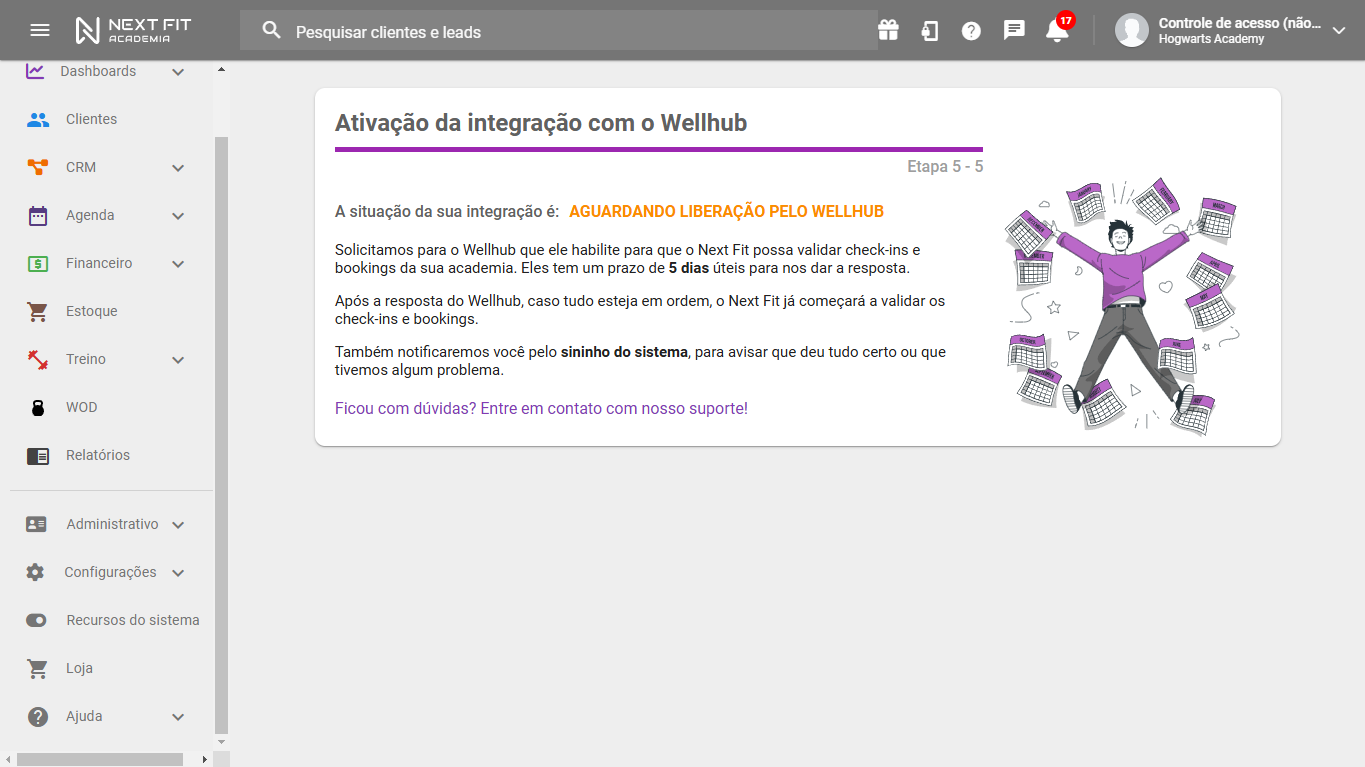Toggle the Recursos do sistema switch icon
Image resolution: width=1365 pixels, height=767 pixels.
click(37, 620)
